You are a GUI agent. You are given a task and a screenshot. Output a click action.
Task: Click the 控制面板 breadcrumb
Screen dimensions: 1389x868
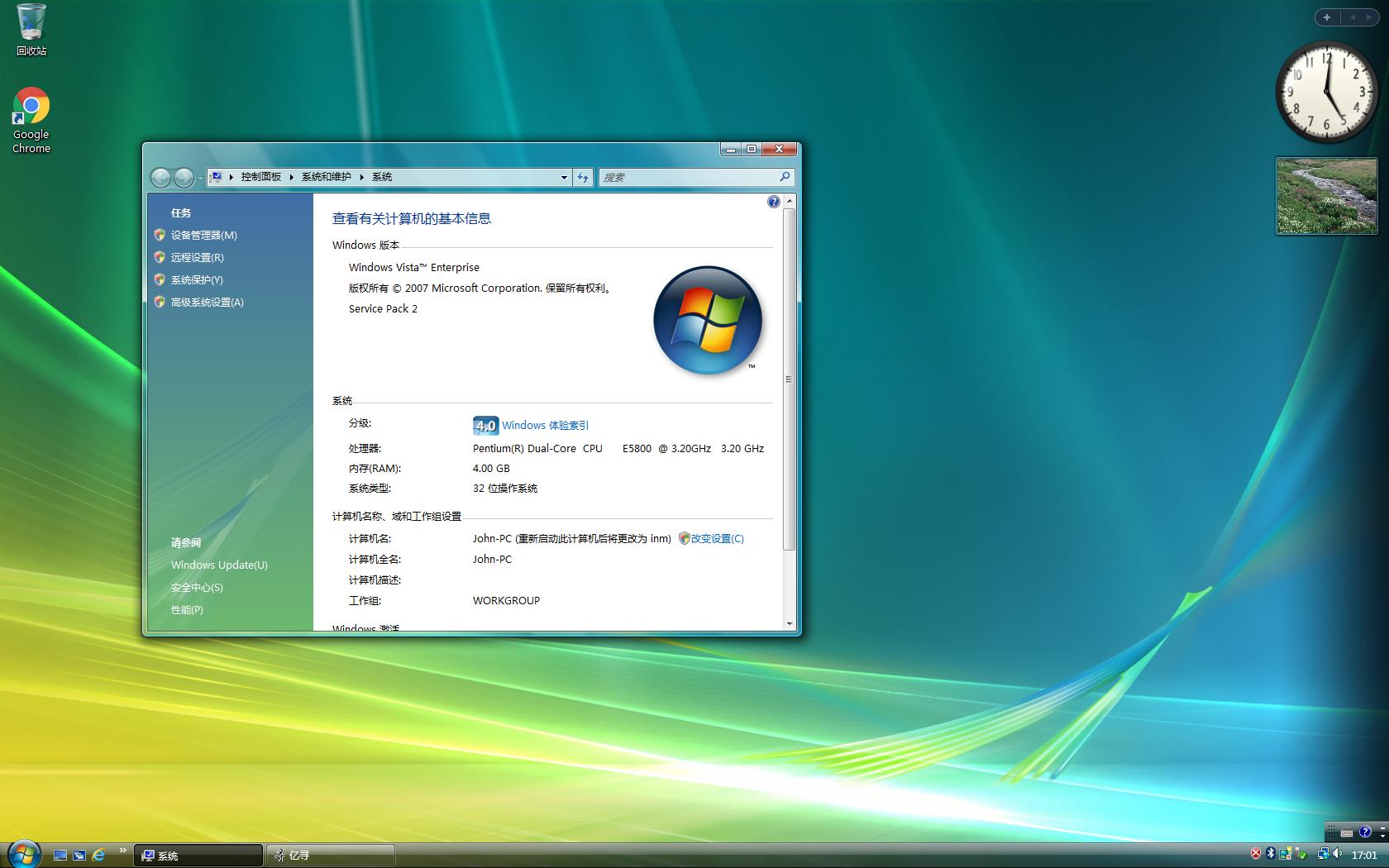click(261, 177)
